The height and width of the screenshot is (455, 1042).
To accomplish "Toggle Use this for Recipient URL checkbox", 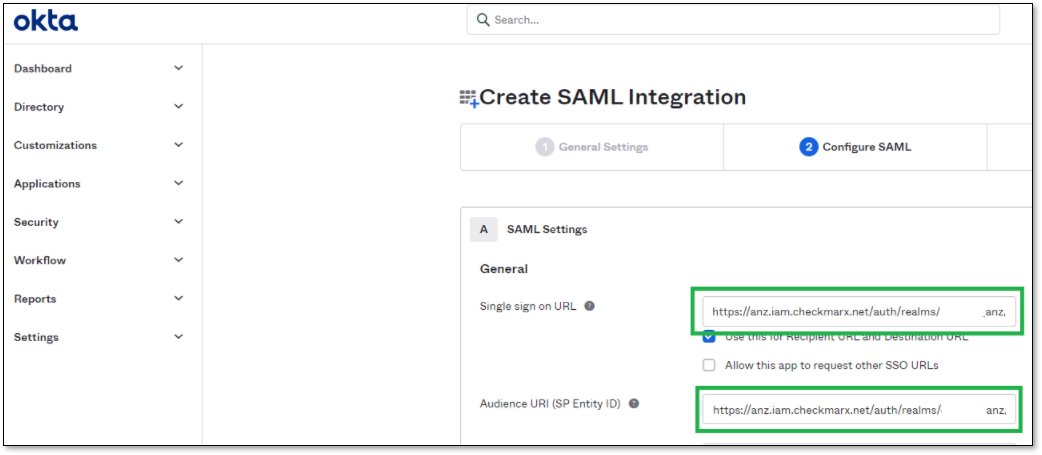I will (709, 336).
